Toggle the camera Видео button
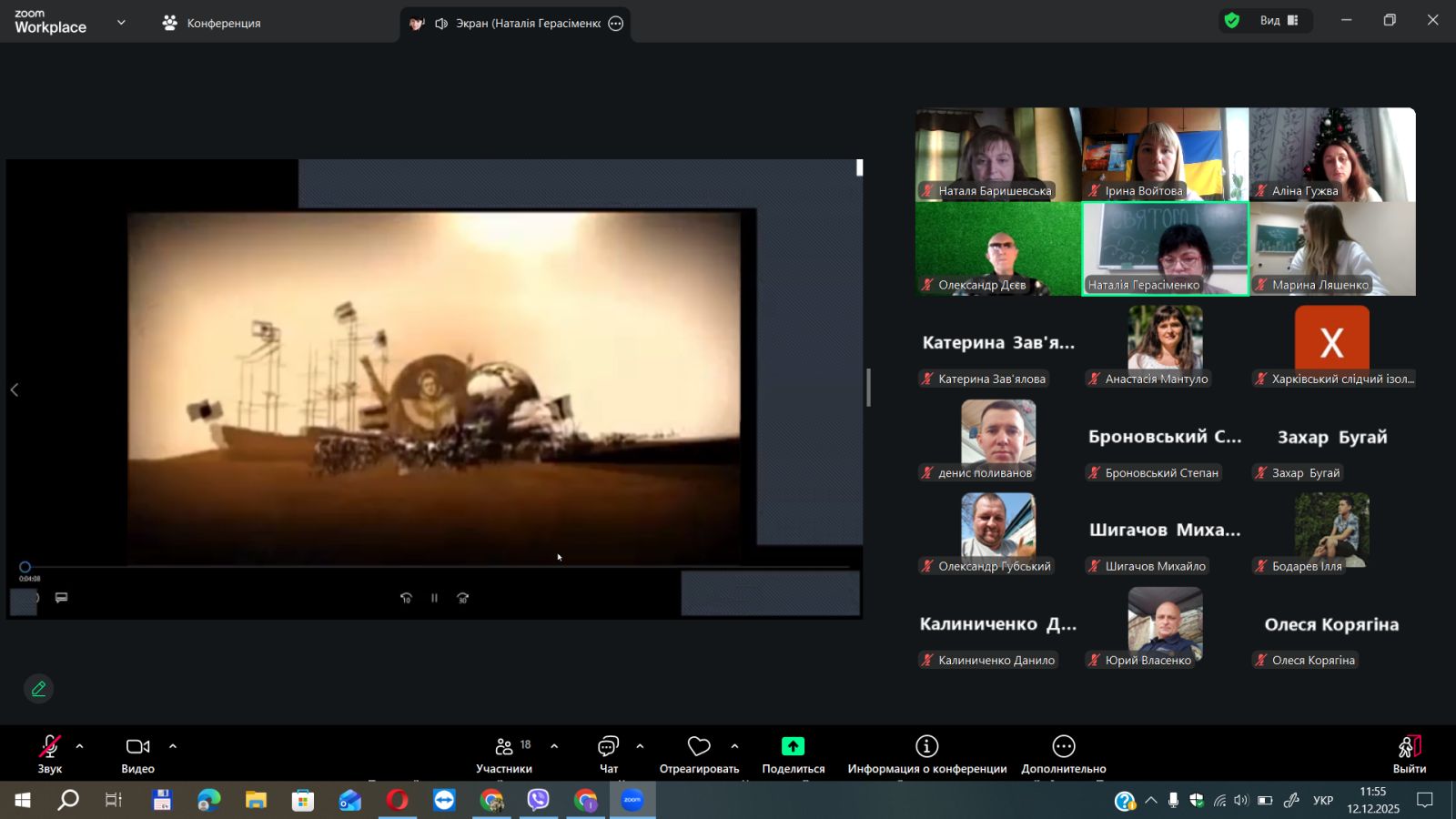Viewport: 1456px width, 819px height. (x=137, y=747)
